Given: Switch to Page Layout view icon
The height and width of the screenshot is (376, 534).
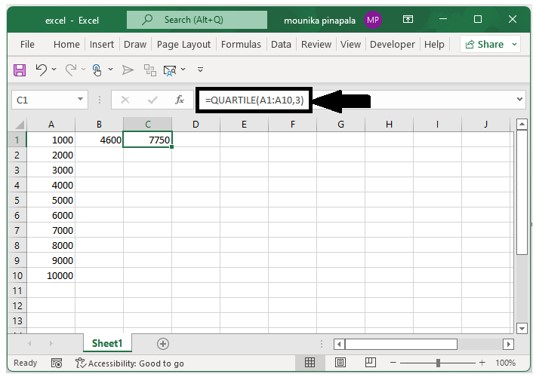Looking at the screenshot, I should [340, 363].
